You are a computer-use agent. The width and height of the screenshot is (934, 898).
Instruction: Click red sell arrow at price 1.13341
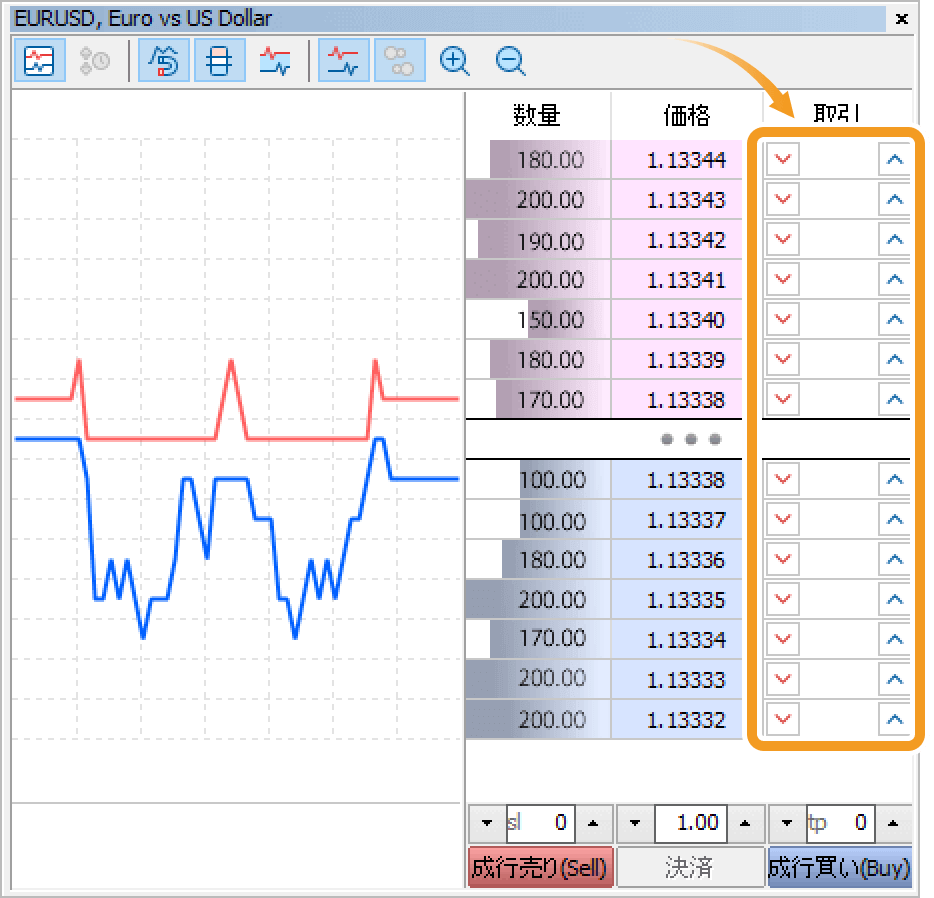point(782,279)
